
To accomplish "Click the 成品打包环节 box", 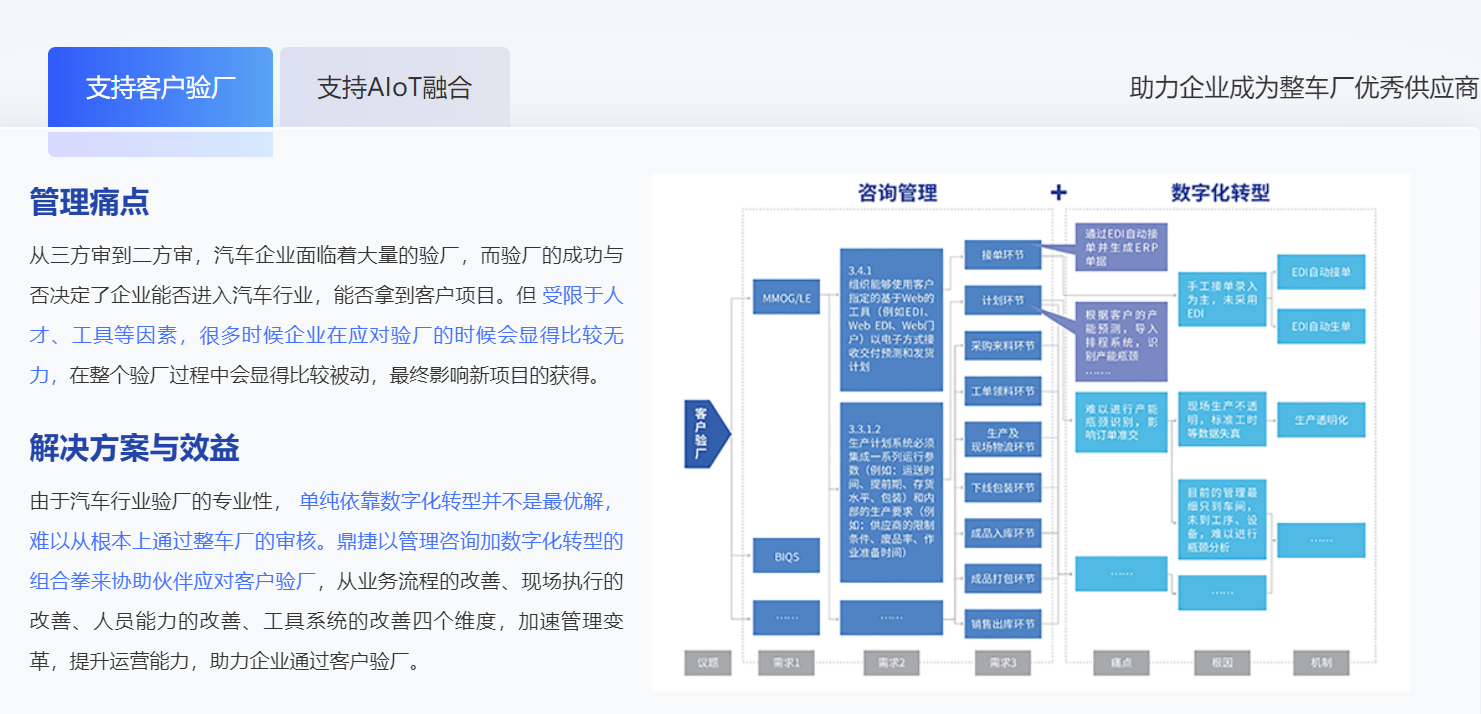I will click(x=1002, y=578).
